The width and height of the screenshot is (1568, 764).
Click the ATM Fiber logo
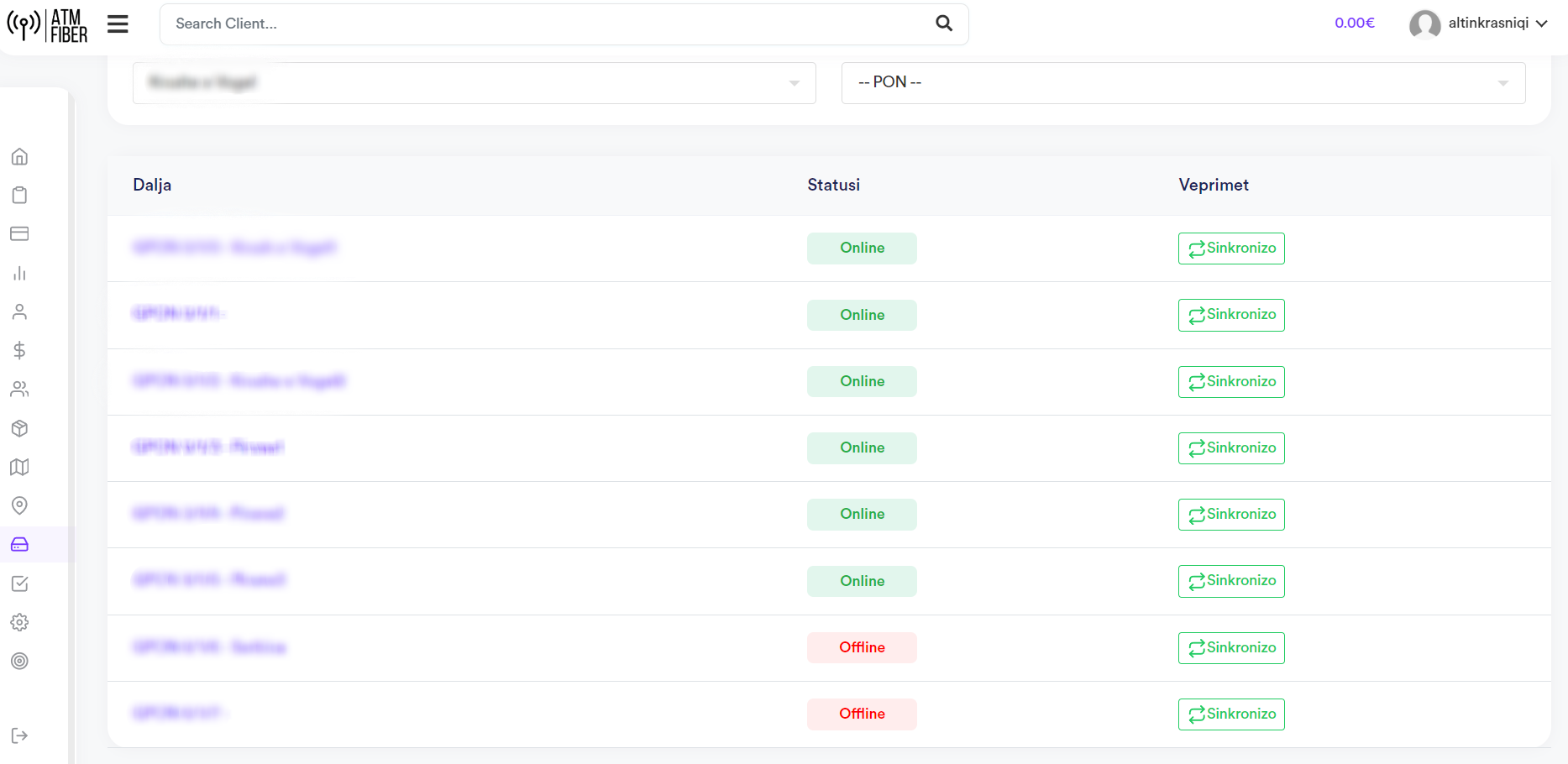point(47,25)
